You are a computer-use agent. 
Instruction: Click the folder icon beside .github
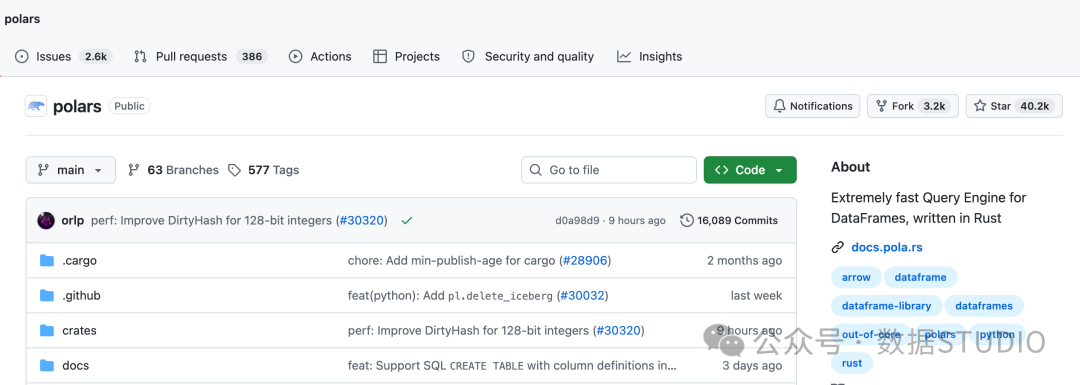(47, 295)
